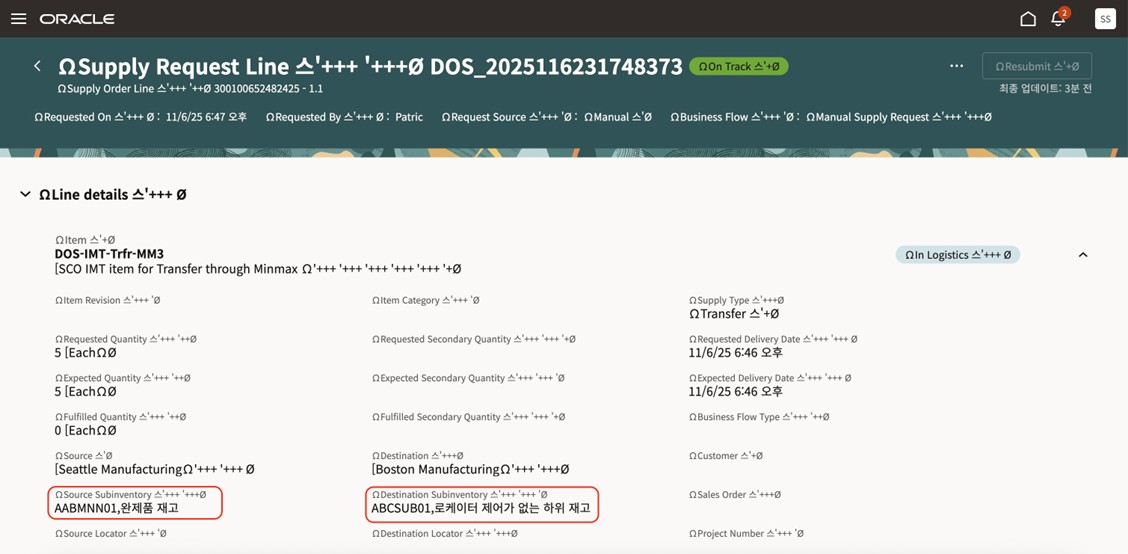The image size is (1128, 554).
Task: Click the Request Source value Manual
Action: (x=617, y=117)
